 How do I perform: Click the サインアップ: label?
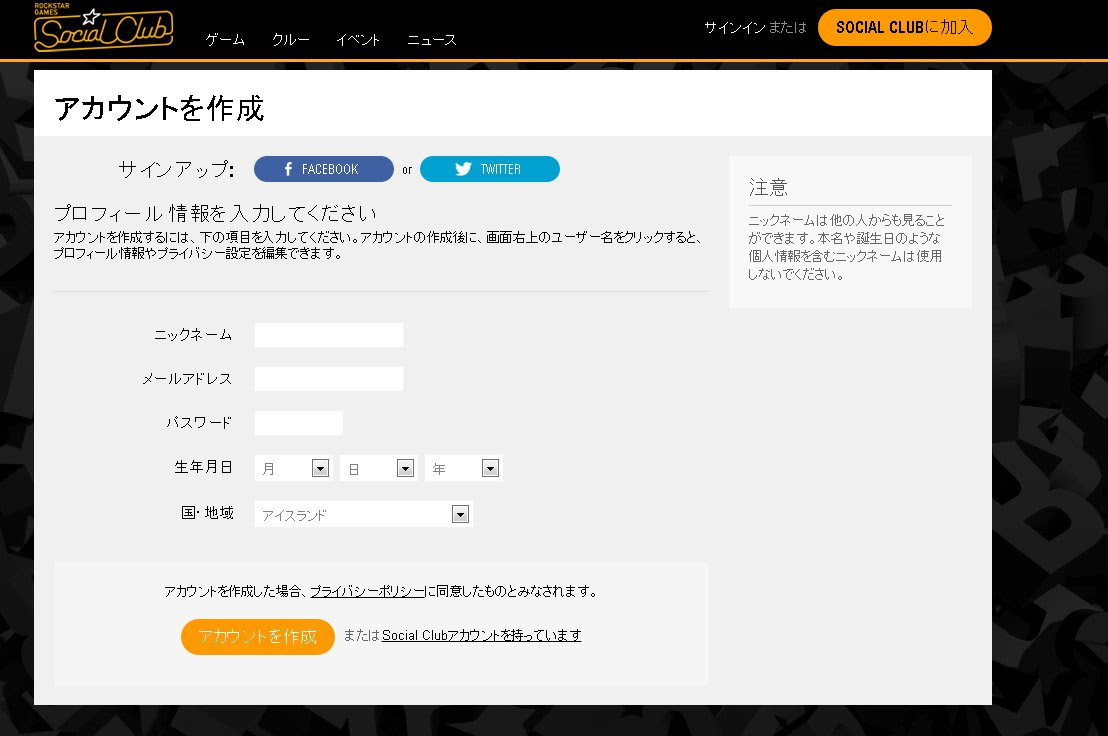click(x=176, y=170)
